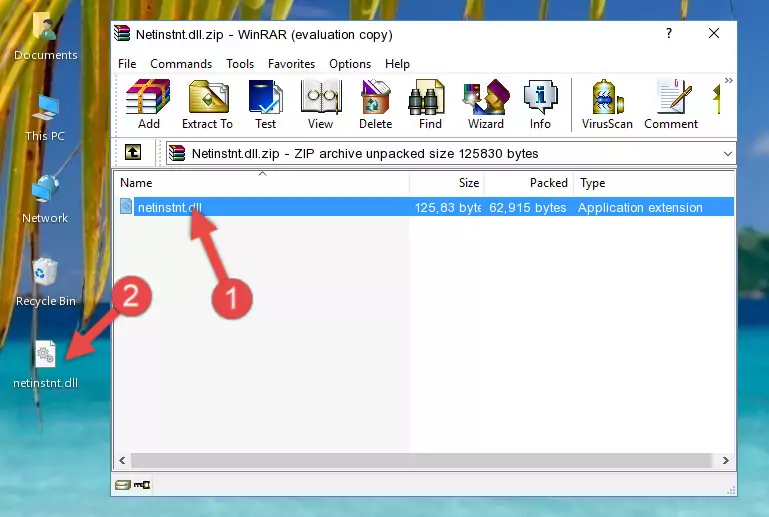
Task: Start VirusScan on the archive
Action: coord(607,104)
